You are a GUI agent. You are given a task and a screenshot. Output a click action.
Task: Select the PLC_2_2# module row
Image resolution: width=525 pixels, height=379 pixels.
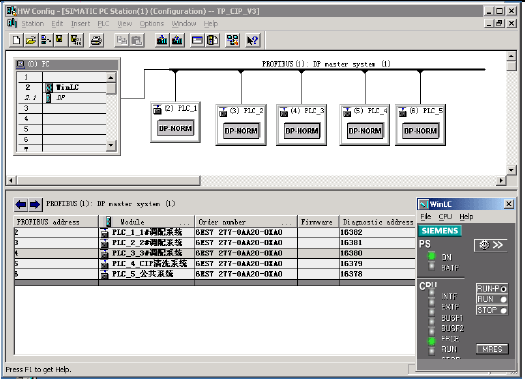tap(214, 242)
